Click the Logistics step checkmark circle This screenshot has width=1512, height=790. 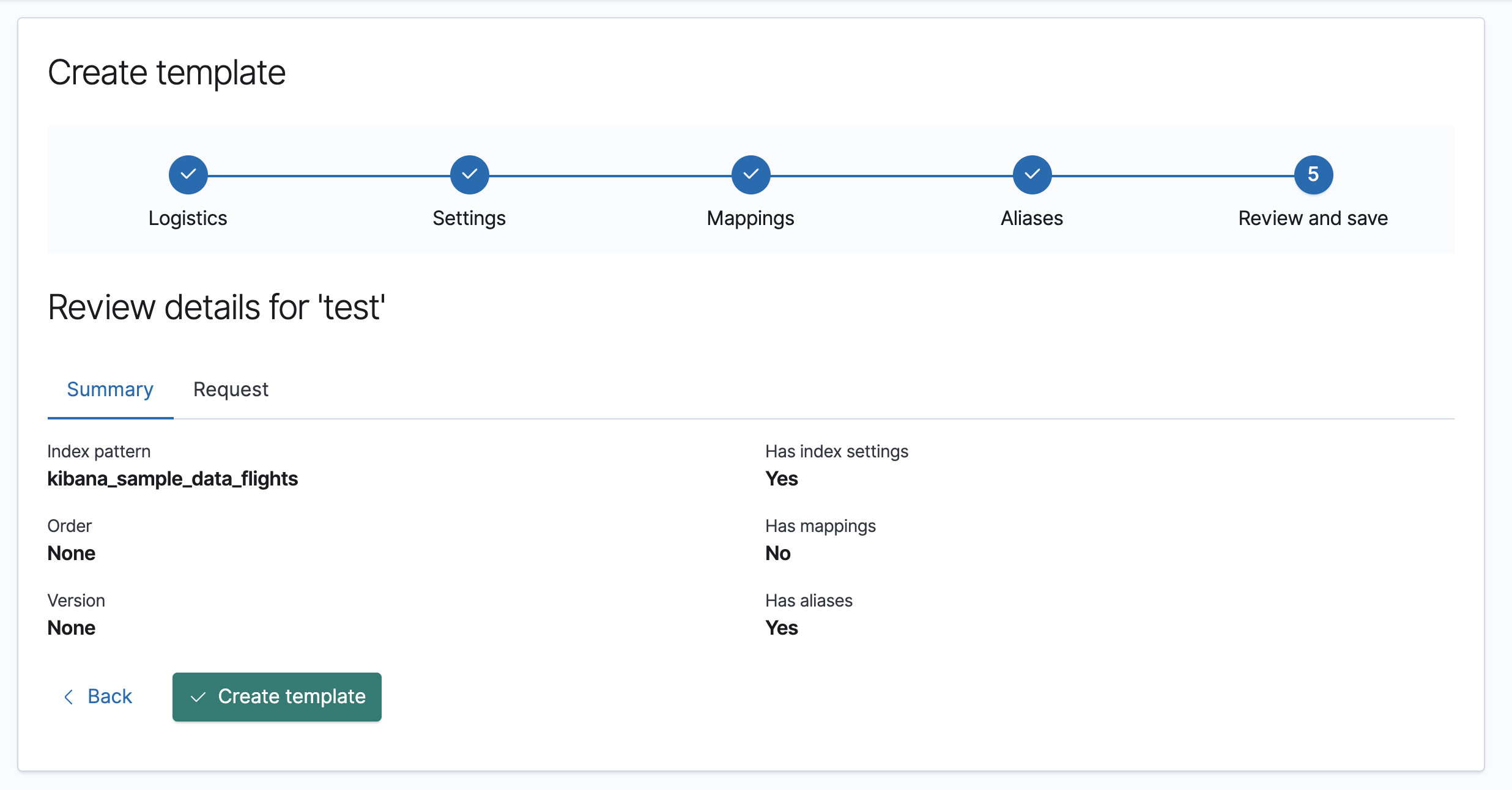click(x=188, y=175)
